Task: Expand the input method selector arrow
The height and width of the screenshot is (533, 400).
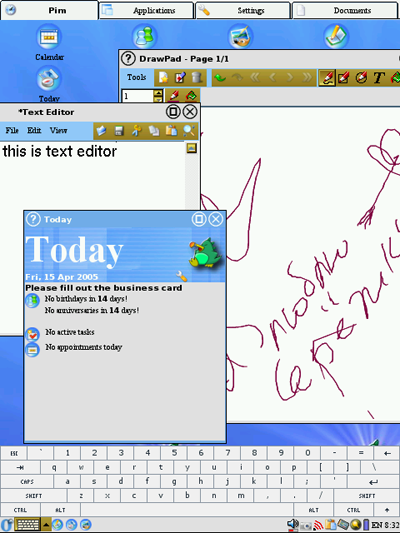Action: tap(46, 525)
